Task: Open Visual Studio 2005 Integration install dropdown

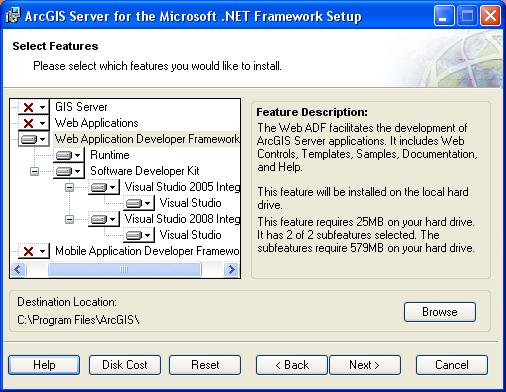Action: [104, 187]
